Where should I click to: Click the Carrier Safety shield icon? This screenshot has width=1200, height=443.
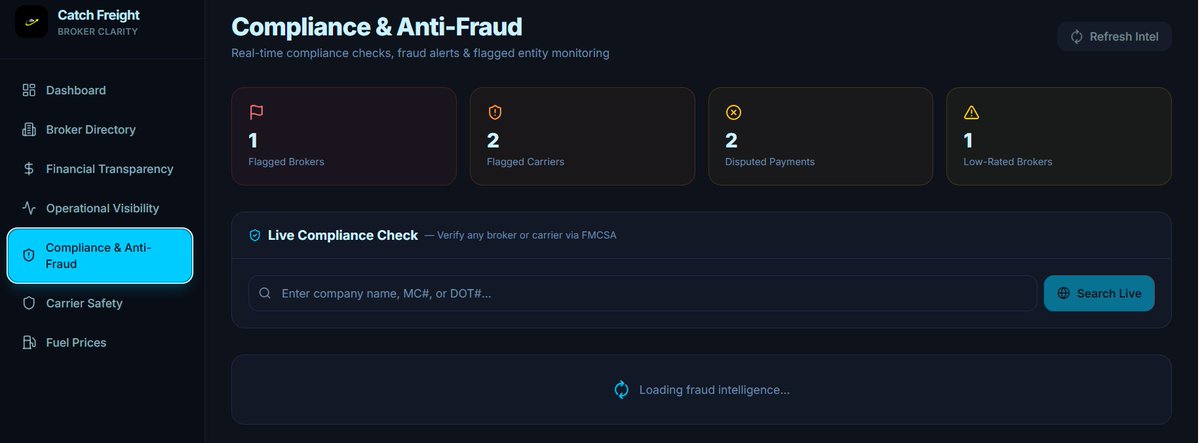tap(29, 303)
